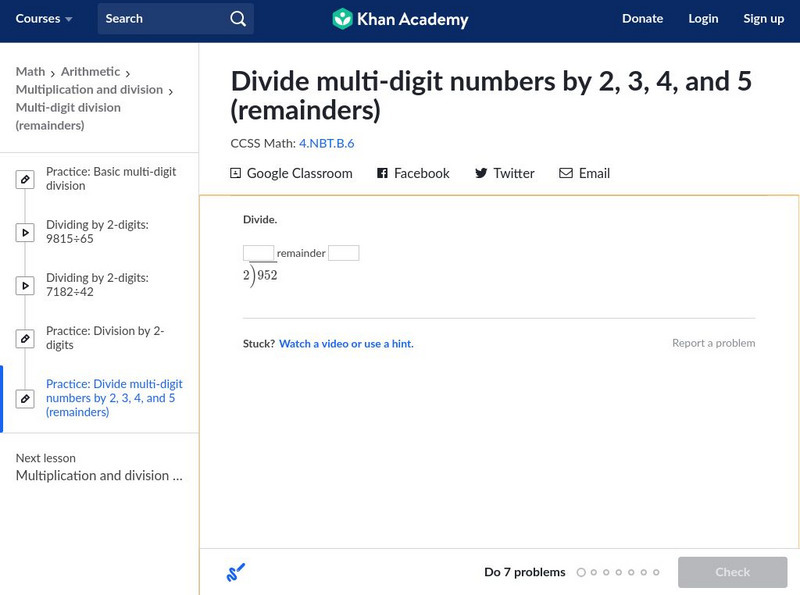Share the exercise on Facebook

tap(413, 173)
